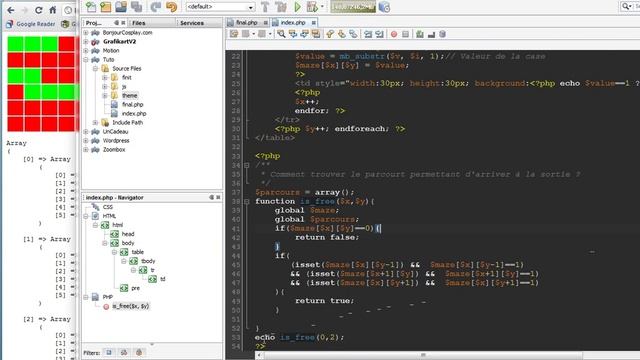Image resolution: width=640 pixels, height=360 pixels.
Task: Click the code fold marker at line 38
Action: point(247,201)
